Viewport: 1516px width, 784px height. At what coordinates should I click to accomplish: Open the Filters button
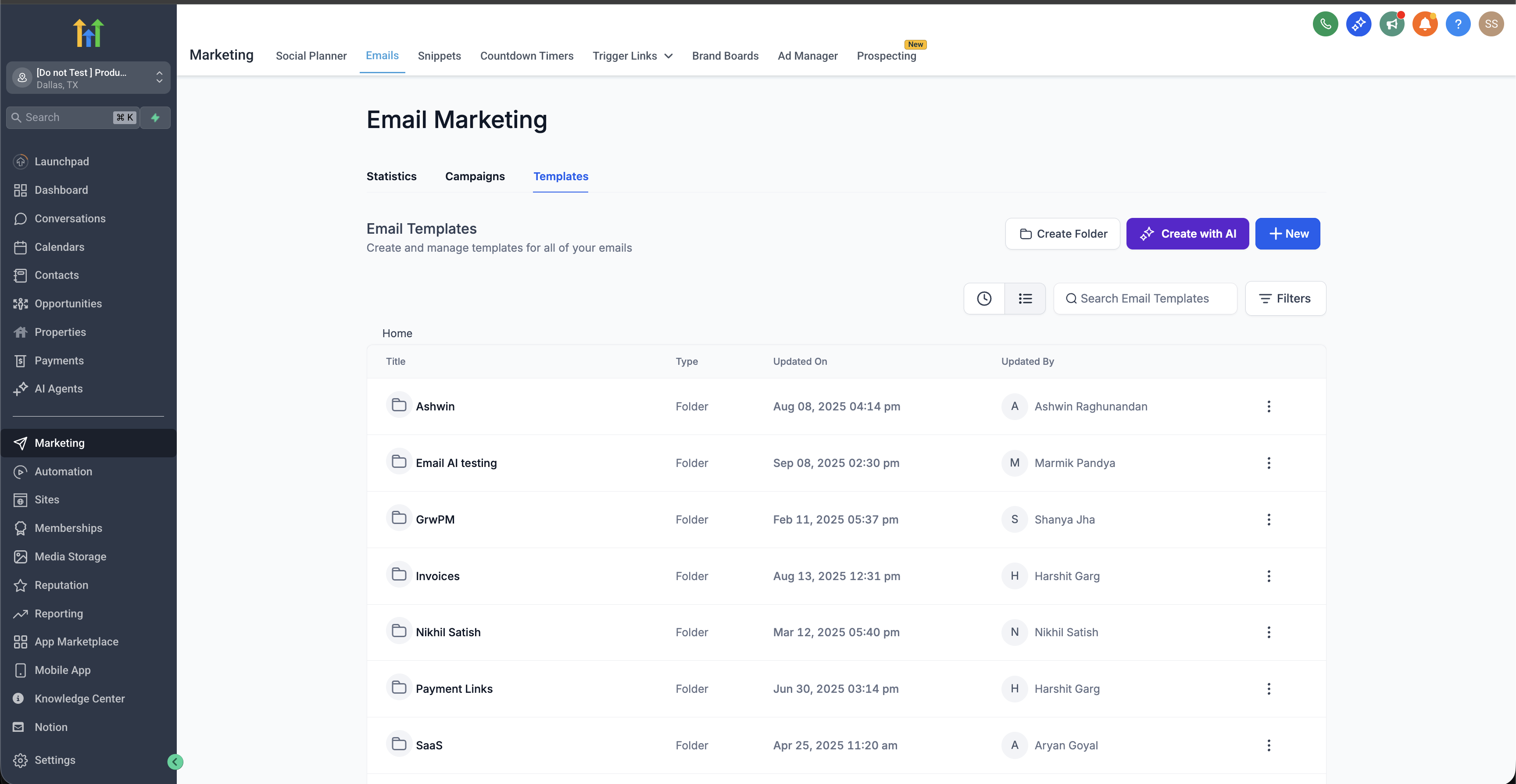pyautogui.click(x=1285, y=299)
